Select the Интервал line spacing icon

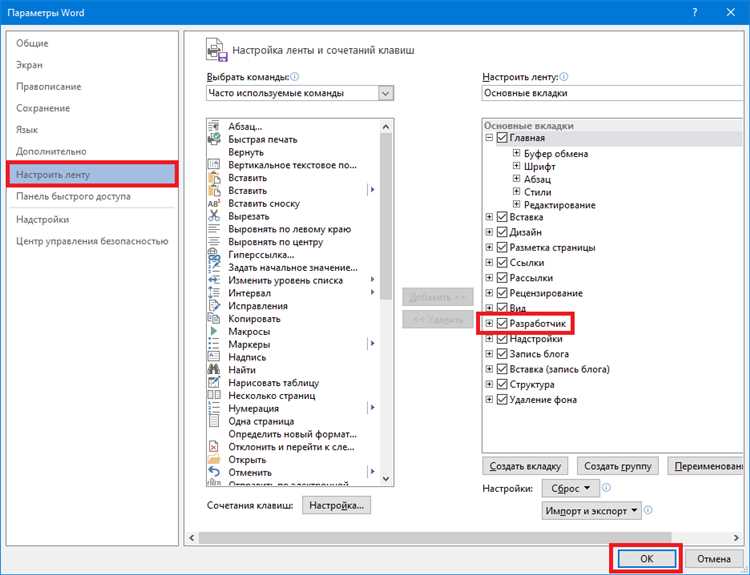click(214, 293)
